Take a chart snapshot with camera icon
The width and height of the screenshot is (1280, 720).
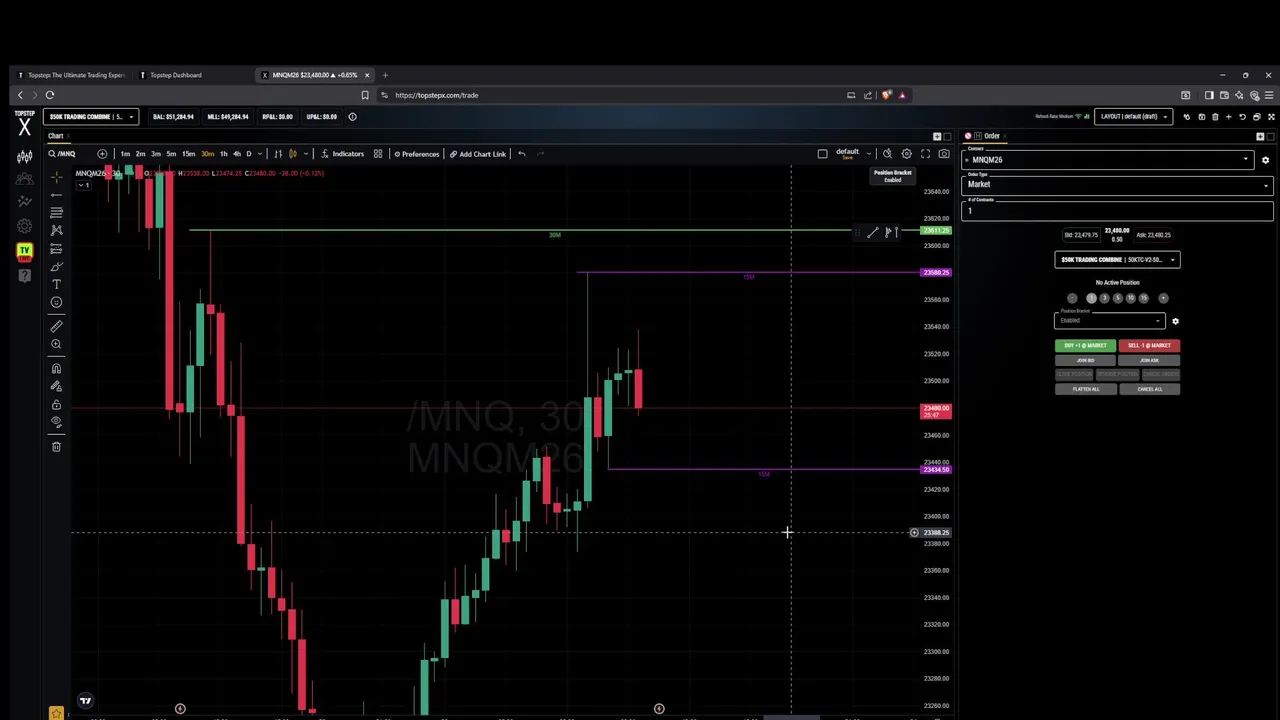[x=944, y=154]
